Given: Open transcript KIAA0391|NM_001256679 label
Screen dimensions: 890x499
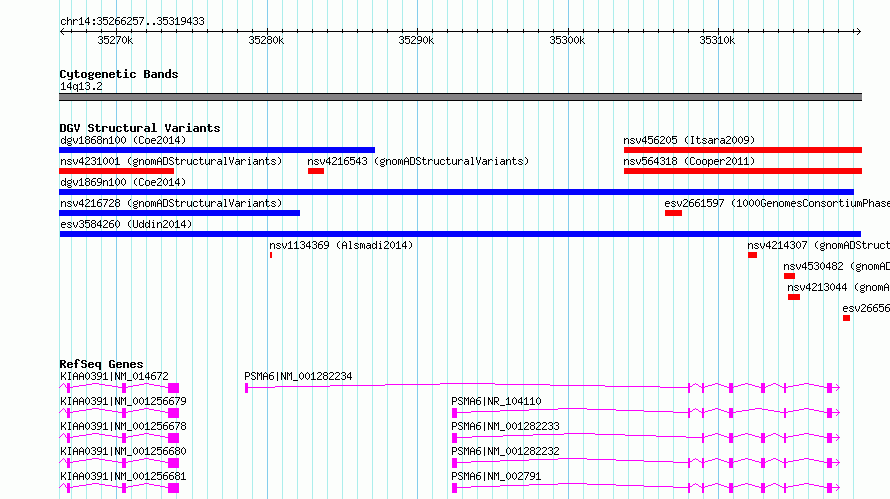Looking at the screenshot, I should pyautogui.click(x=123, y=401).
